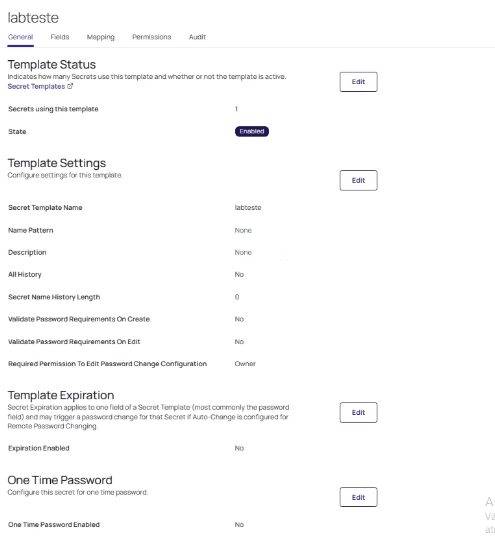The height and width of the screenshot is (544, 495).
Task: Edit the Template Status section
Action: (x=358, y=82)
